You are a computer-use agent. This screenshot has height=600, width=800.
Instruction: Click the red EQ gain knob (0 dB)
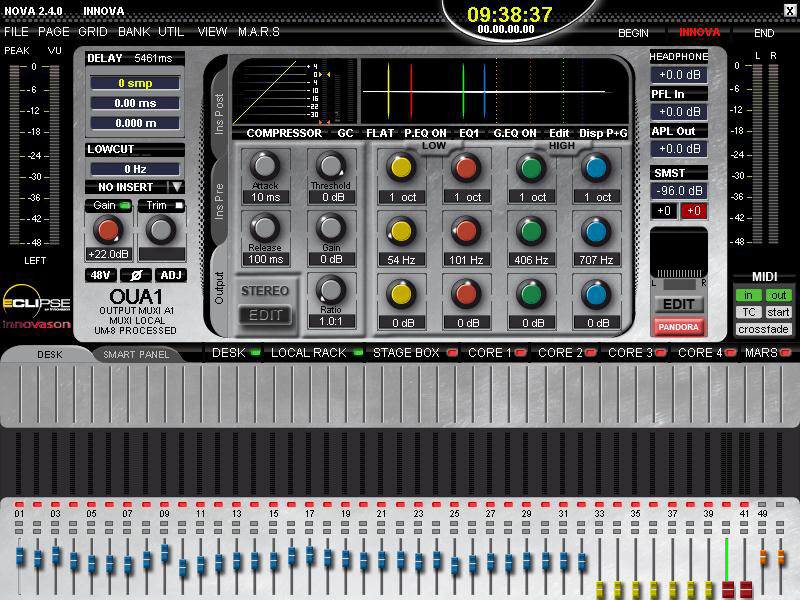466,294
